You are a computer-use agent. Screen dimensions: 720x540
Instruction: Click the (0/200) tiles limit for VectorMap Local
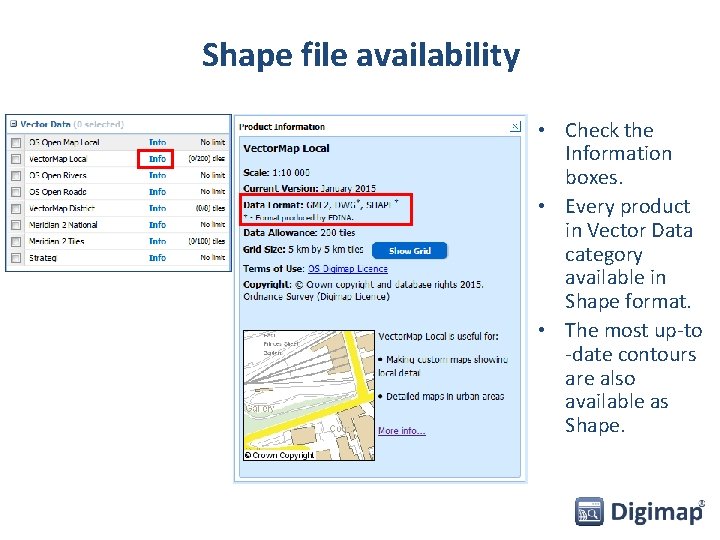coord(207,159)
